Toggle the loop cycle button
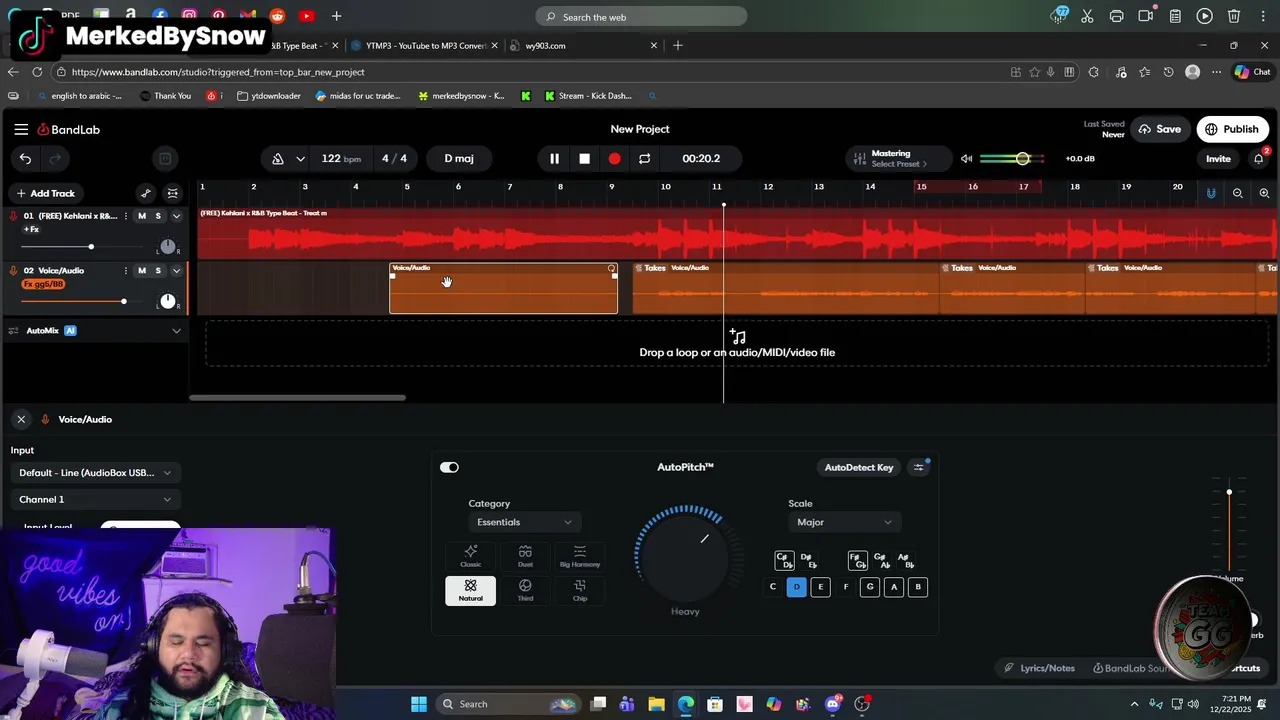1280x720 pixels. [644, 158]
